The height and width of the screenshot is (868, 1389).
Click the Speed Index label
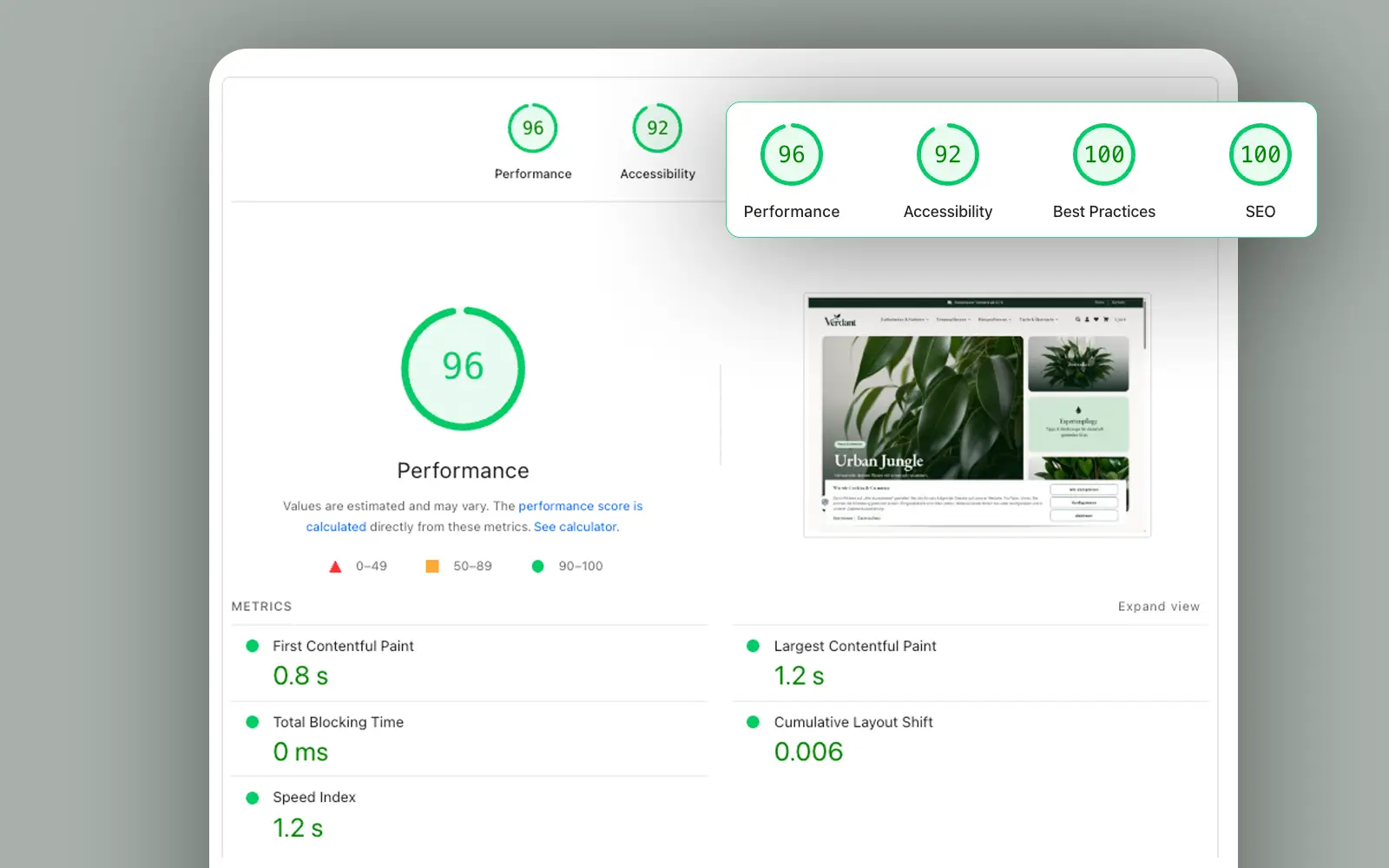point(314,798)
